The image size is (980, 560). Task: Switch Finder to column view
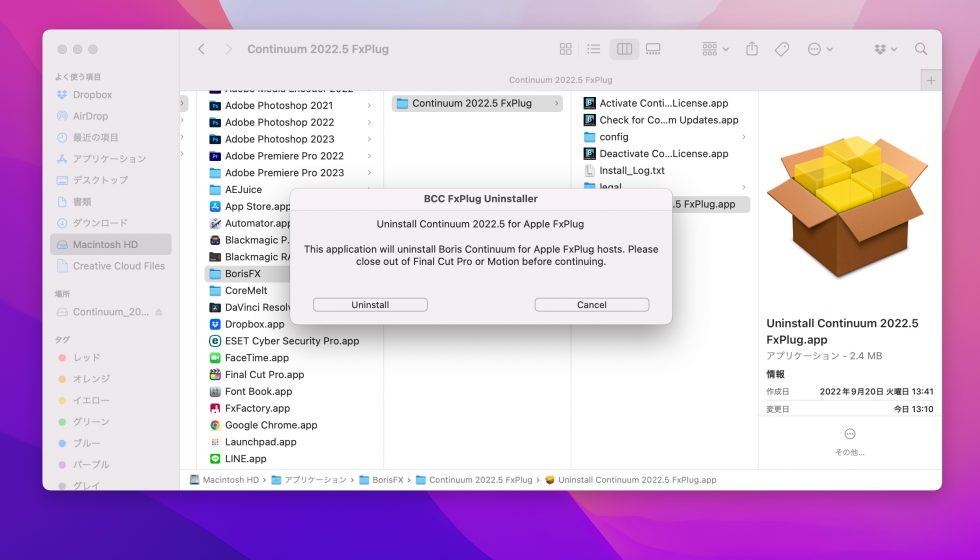pos(624,49)
